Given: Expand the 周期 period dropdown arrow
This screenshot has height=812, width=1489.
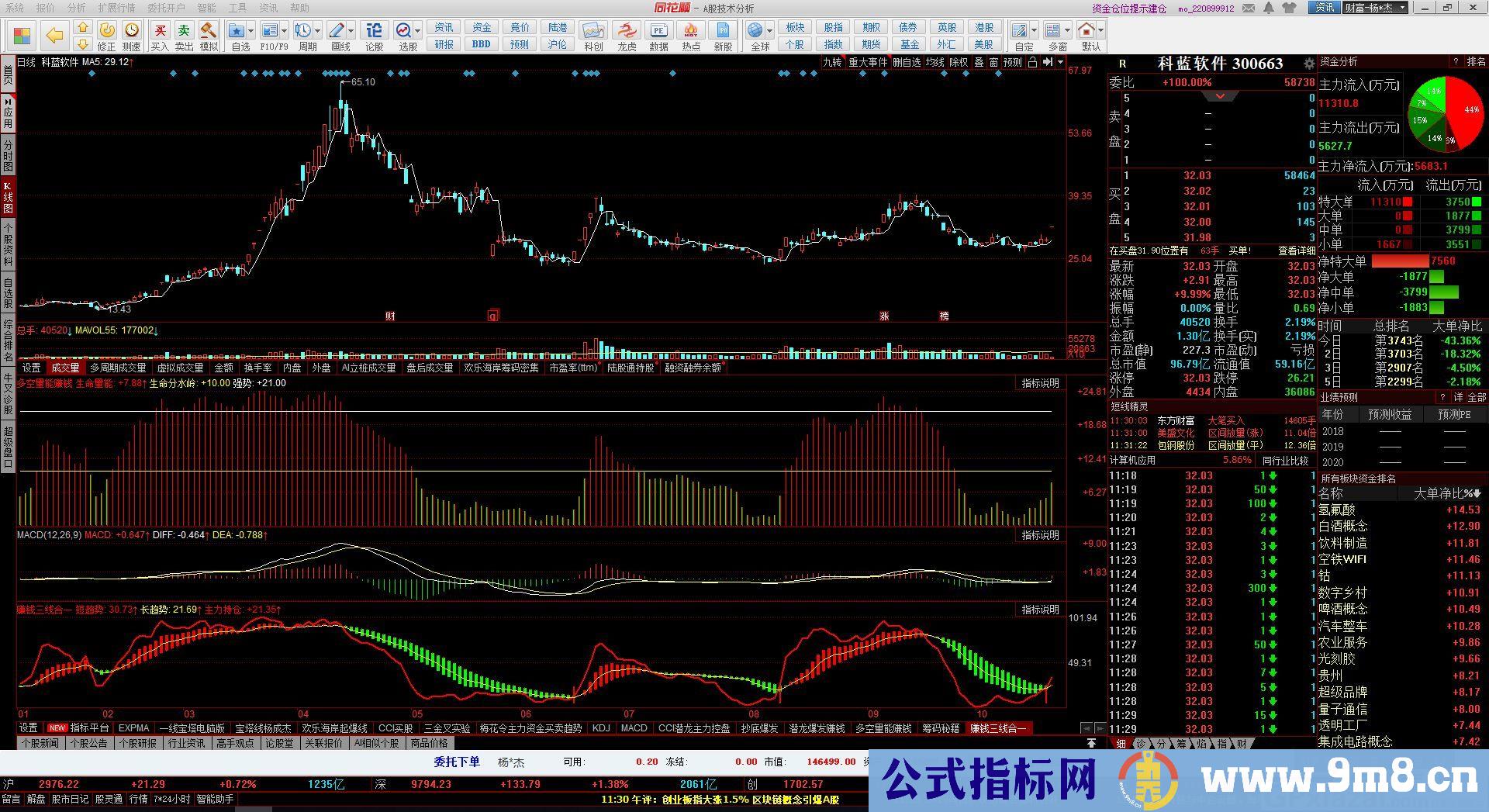Looking at the screenshot, I should (x=318, y=31).
